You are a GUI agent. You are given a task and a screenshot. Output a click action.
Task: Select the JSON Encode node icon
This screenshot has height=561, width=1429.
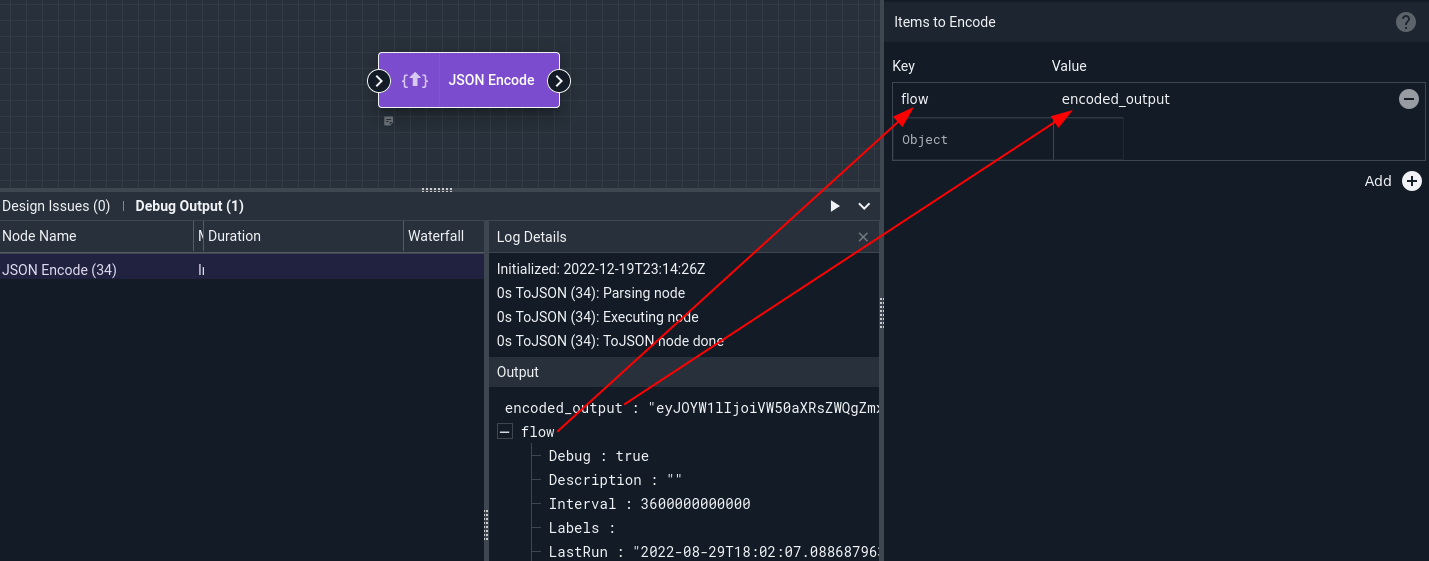tap(415, 80)
